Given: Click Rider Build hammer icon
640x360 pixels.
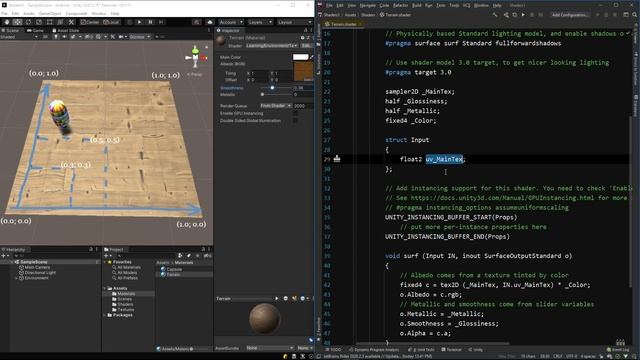Looking at the screenshot, I should tap(495, 15).
